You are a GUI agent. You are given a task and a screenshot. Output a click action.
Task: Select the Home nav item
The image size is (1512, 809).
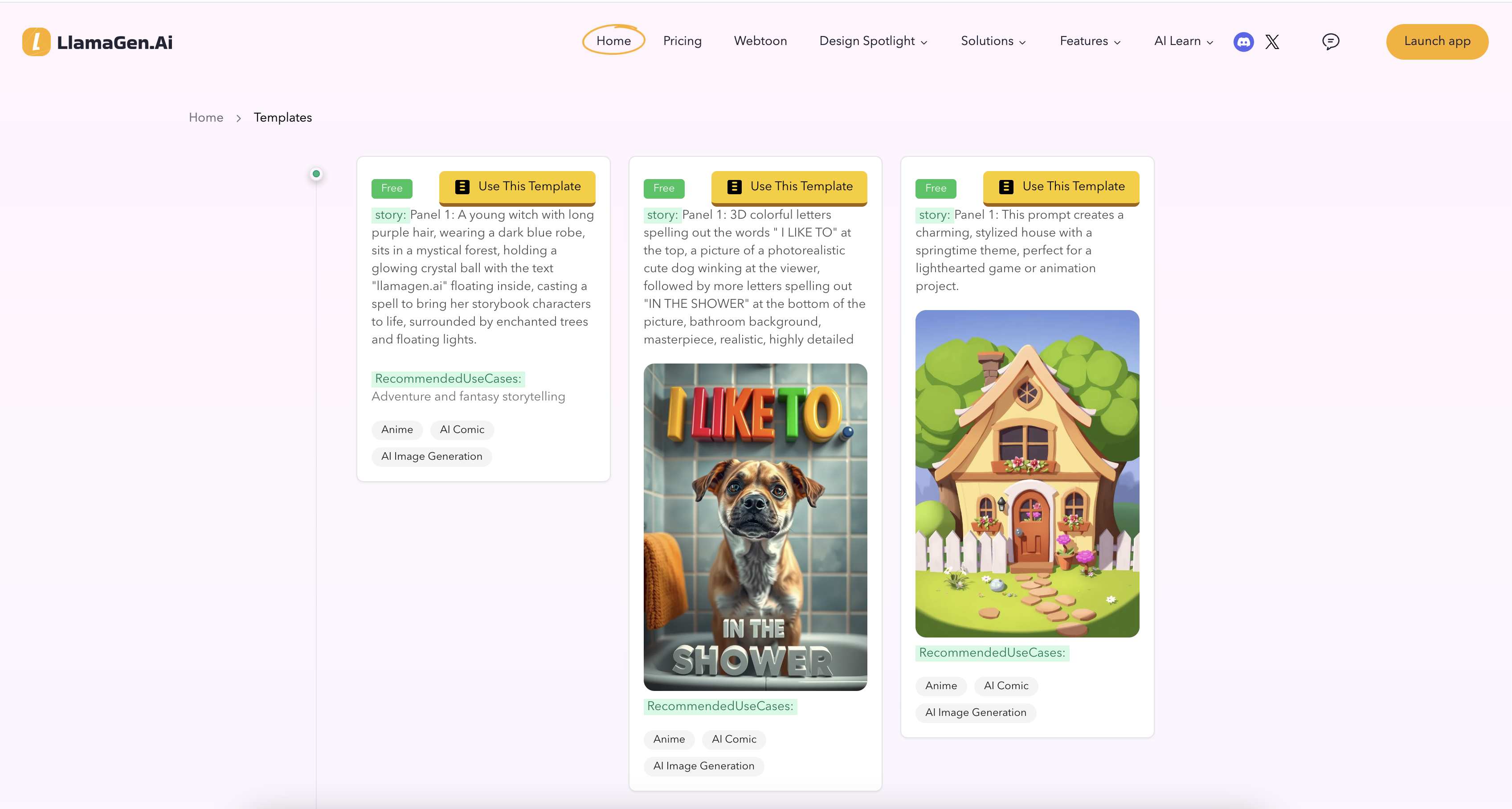point(613,41)
